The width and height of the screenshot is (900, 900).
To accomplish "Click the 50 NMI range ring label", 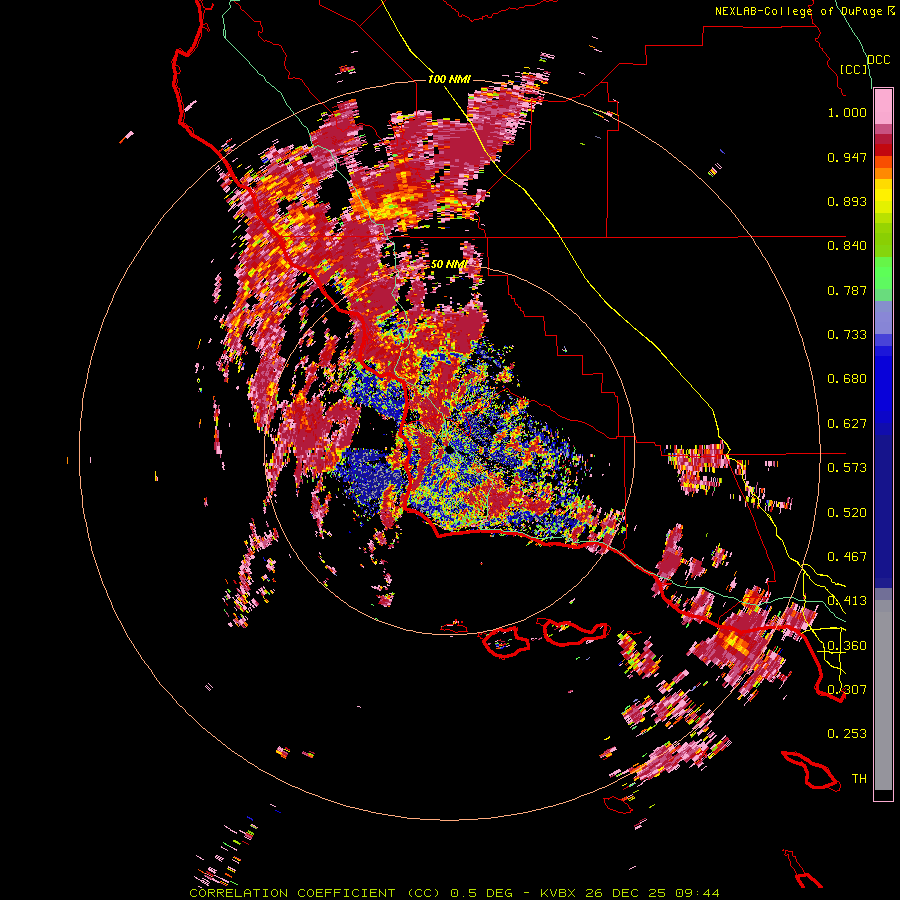I will pos(448,264).
